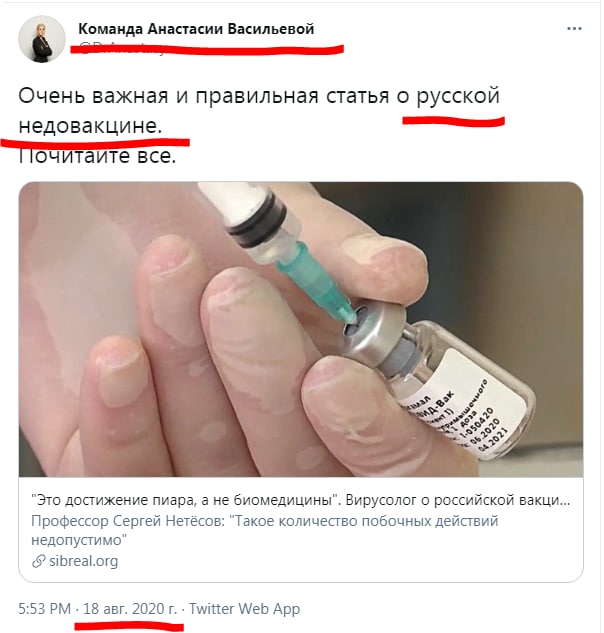Open the article headline "Это достижение пиара"

click(x=300, y=501)
